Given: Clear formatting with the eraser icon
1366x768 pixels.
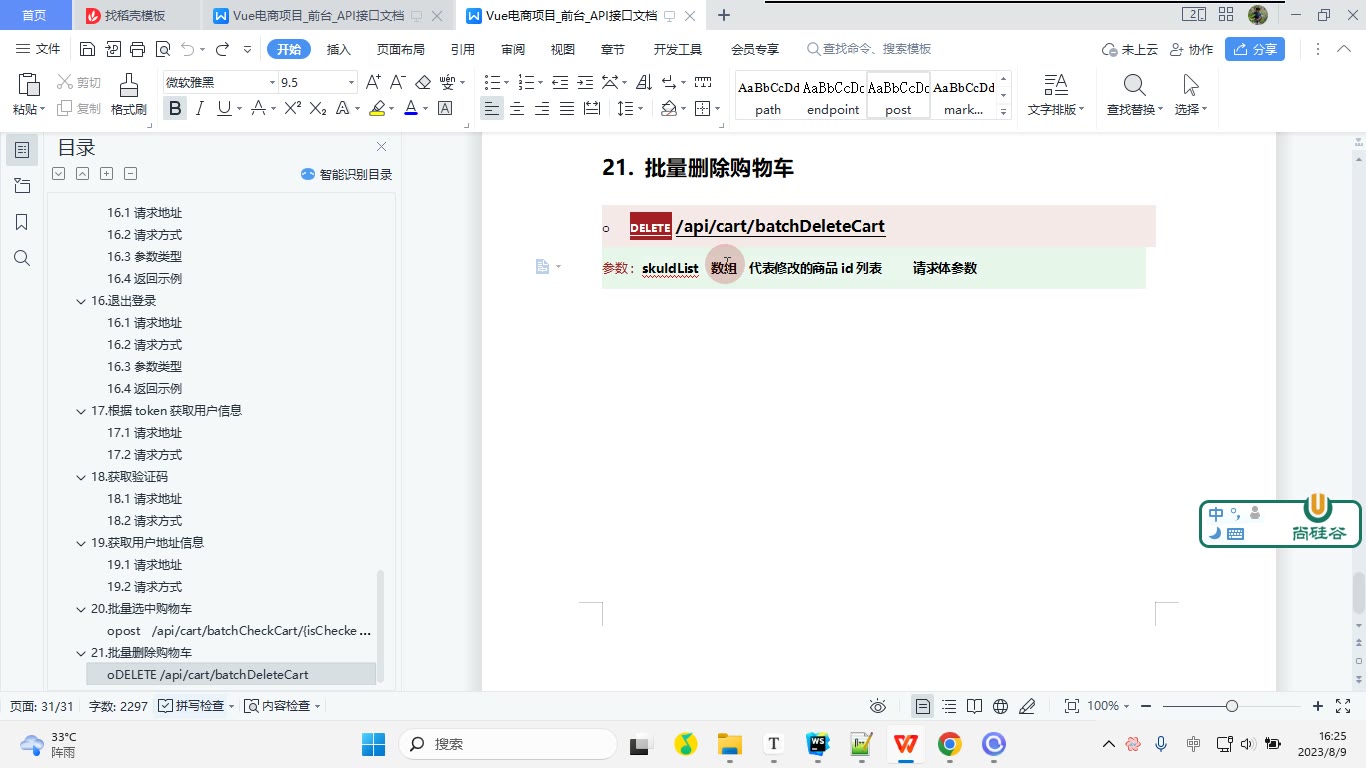Looking at the screenshot, I should coord(423,82).
